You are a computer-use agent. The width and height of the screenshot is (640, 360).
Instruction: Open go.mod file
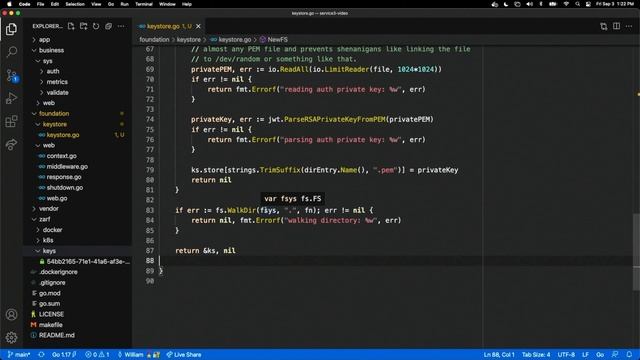click(49, 293)
